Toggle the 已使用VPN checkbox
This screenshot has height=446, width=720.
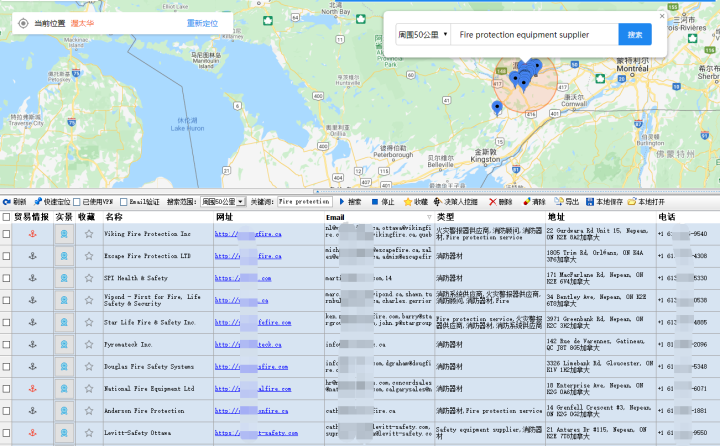point(77,202)
